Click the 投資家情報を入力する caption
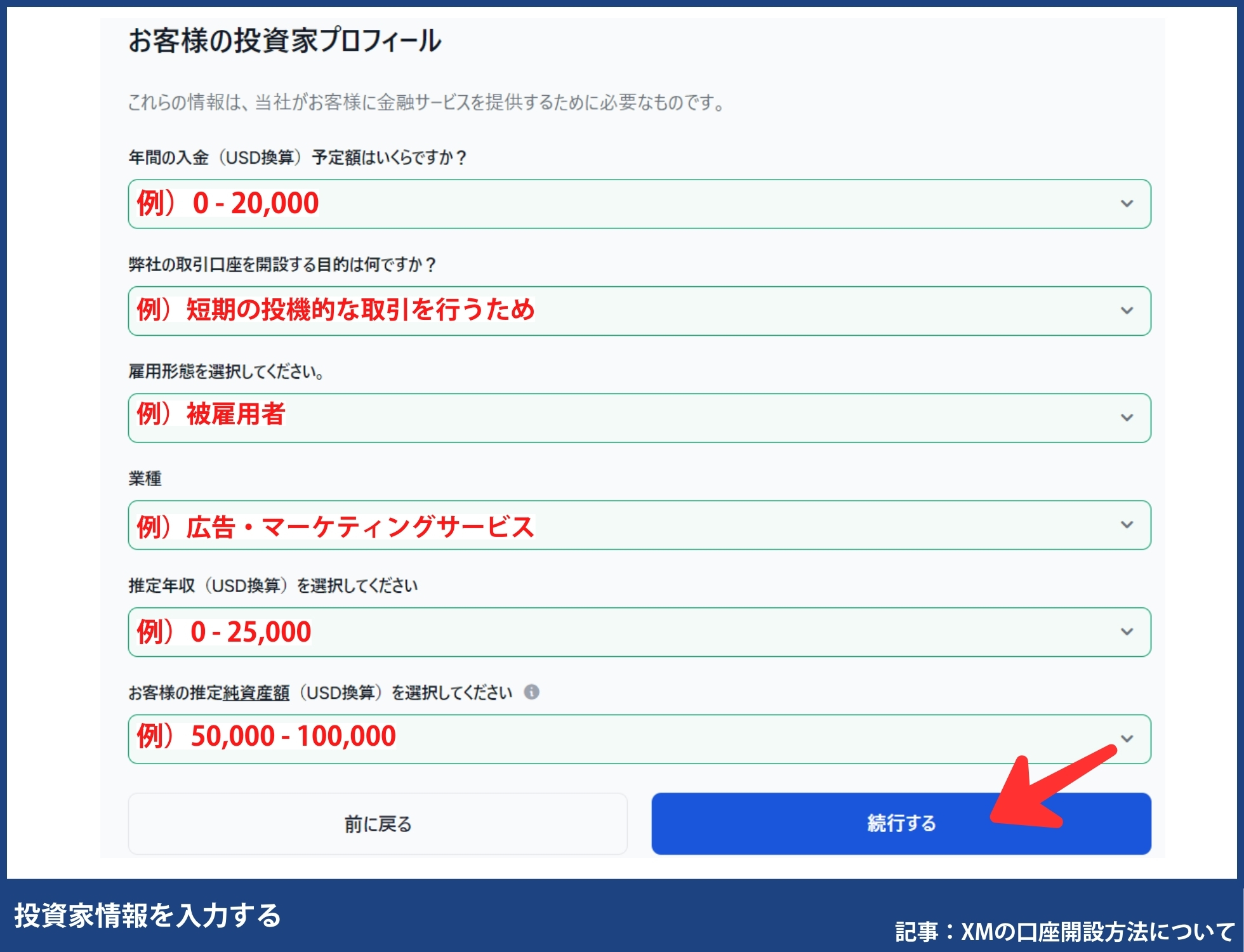This screenshot has width=1244, height=952. (x=147, y=915)
